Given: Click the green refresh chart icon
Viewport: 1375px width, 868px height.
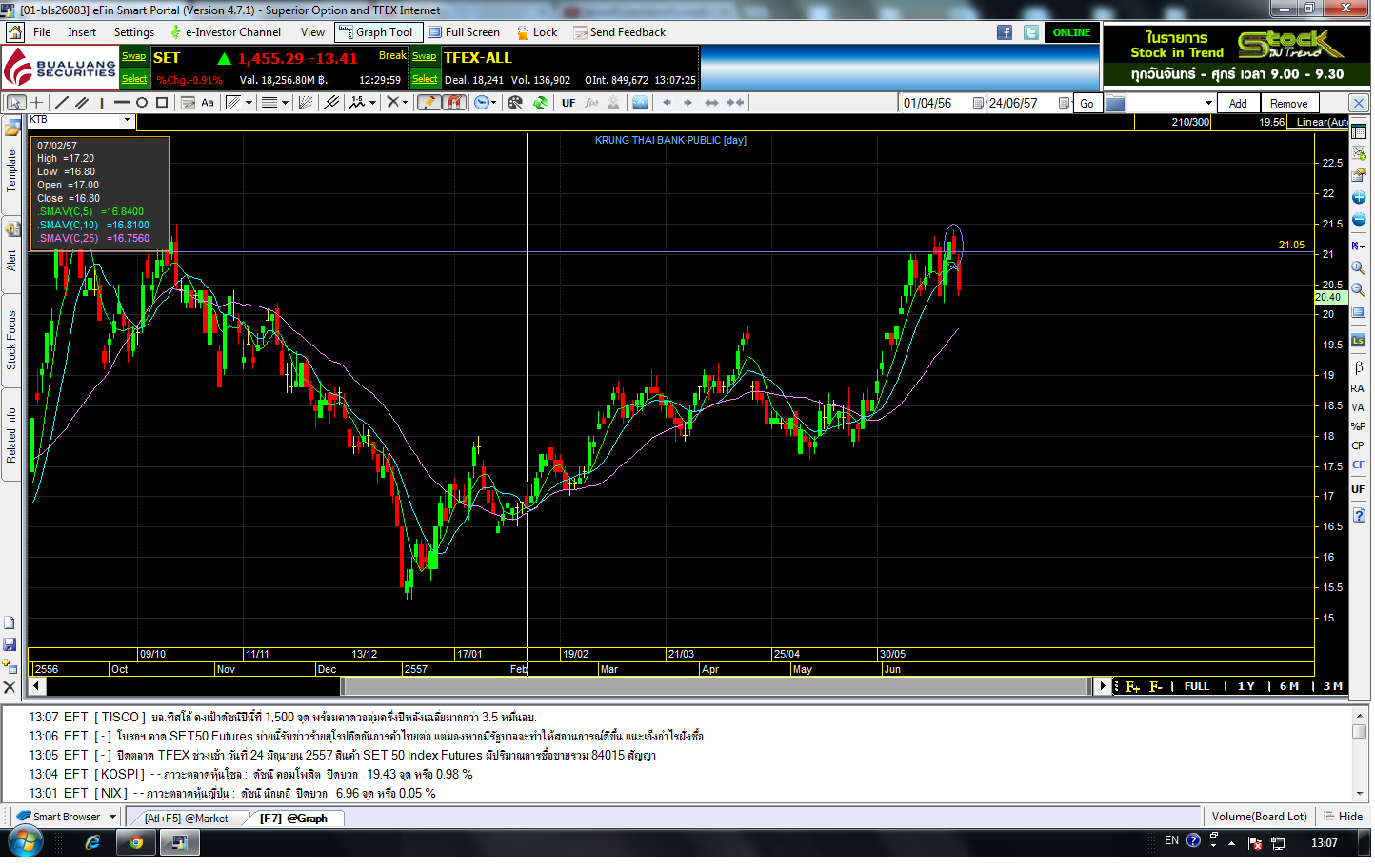Looking at the screenshot, I should [541, 103].
